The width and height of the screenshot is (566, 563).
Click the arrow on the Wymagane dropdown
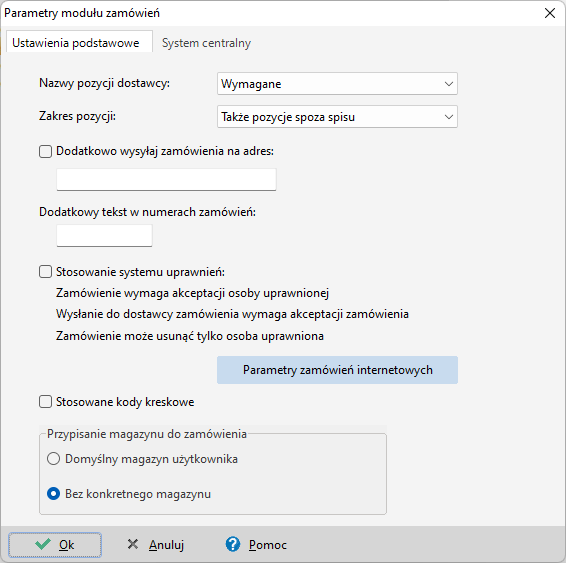(x=449, y=84)
